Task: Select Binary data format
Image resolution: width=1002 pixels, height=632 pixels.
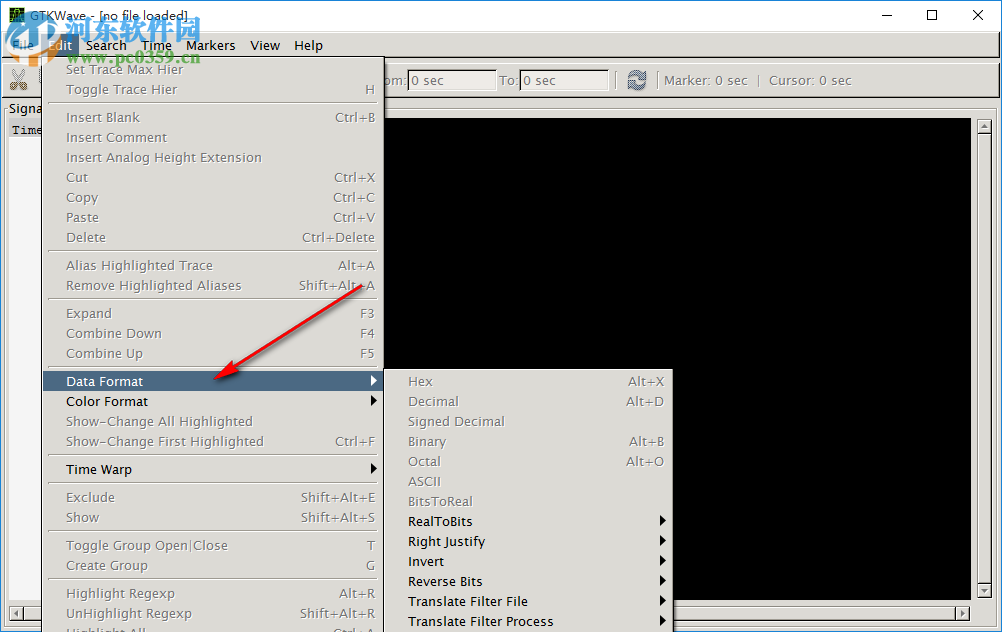Action: (x=528, y=442)
